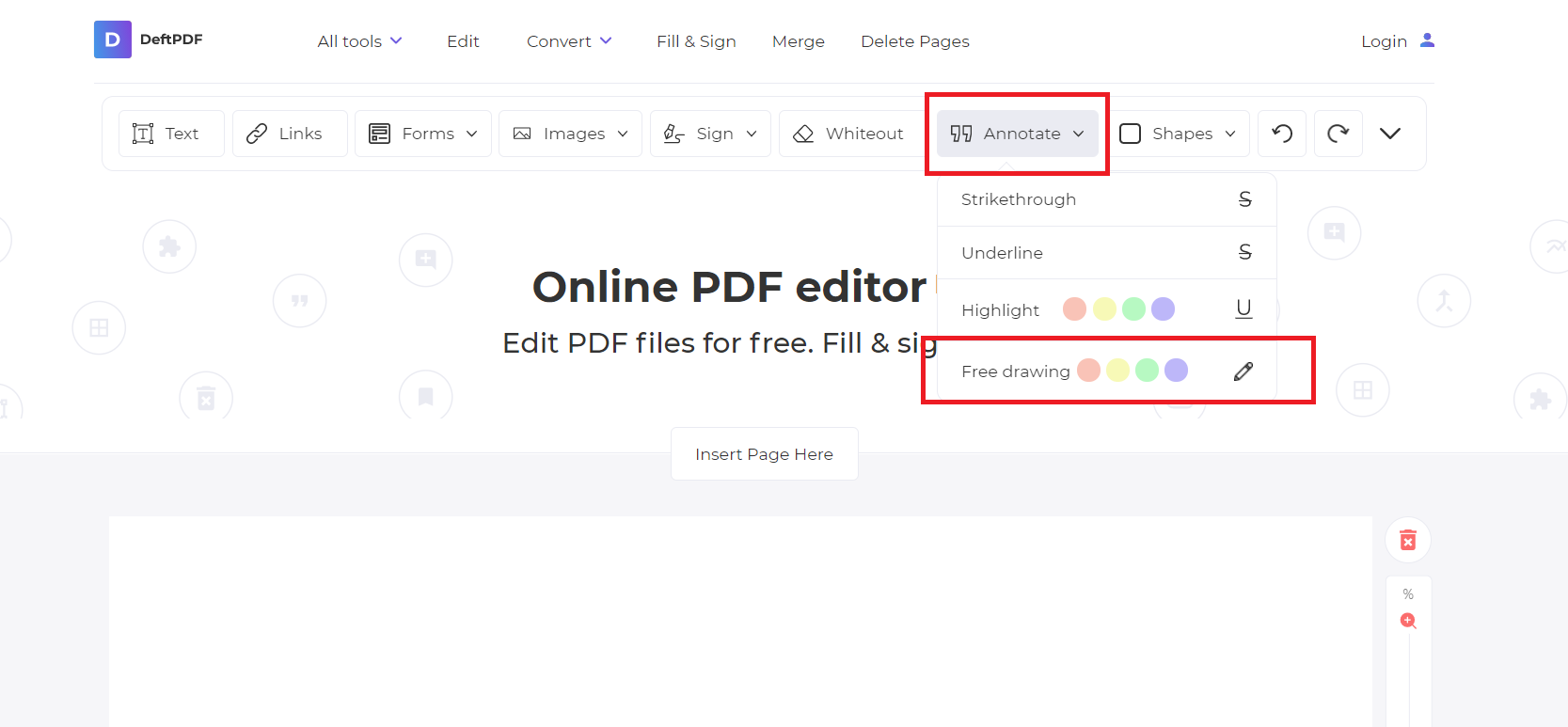
Task: Click the DeftPDF logo icon
Action: (x=112, y=40)
